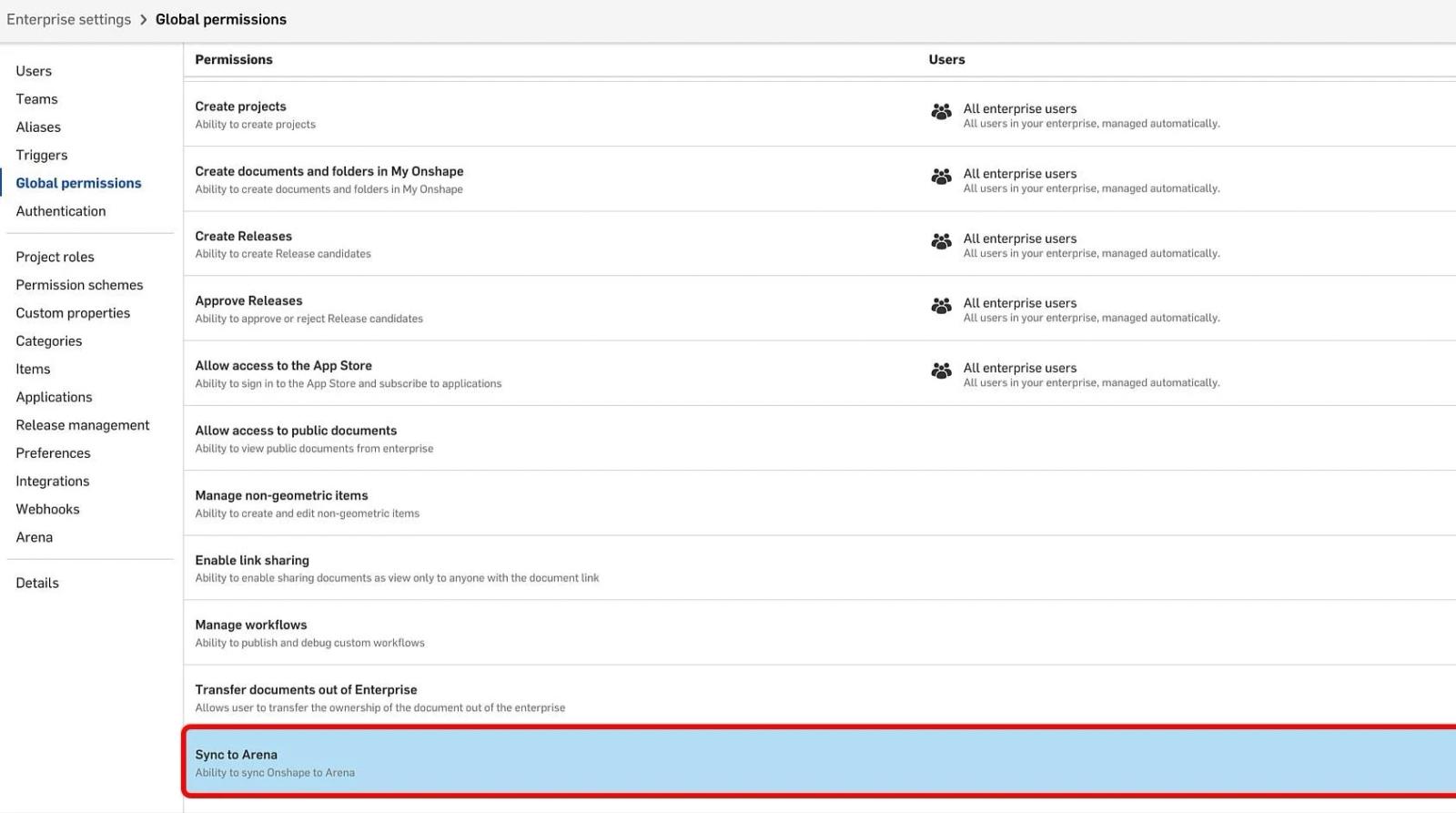Click the users icon in App Store row

pos(941,371)
